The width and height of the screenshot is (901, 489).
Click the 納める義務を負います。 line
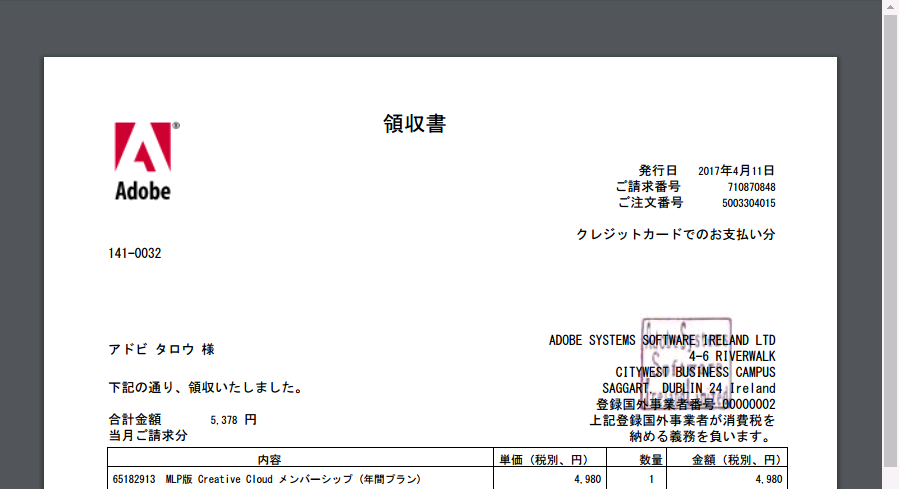[702, 437]
